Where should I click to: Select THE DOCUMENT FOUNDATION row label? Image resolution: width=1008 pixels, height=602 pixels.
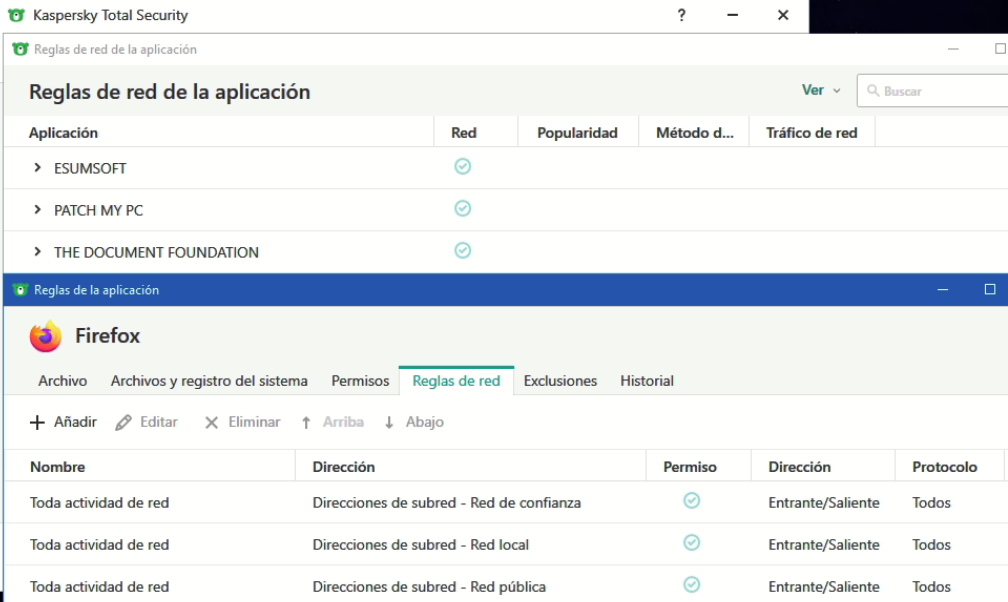[x=156, y=252]
